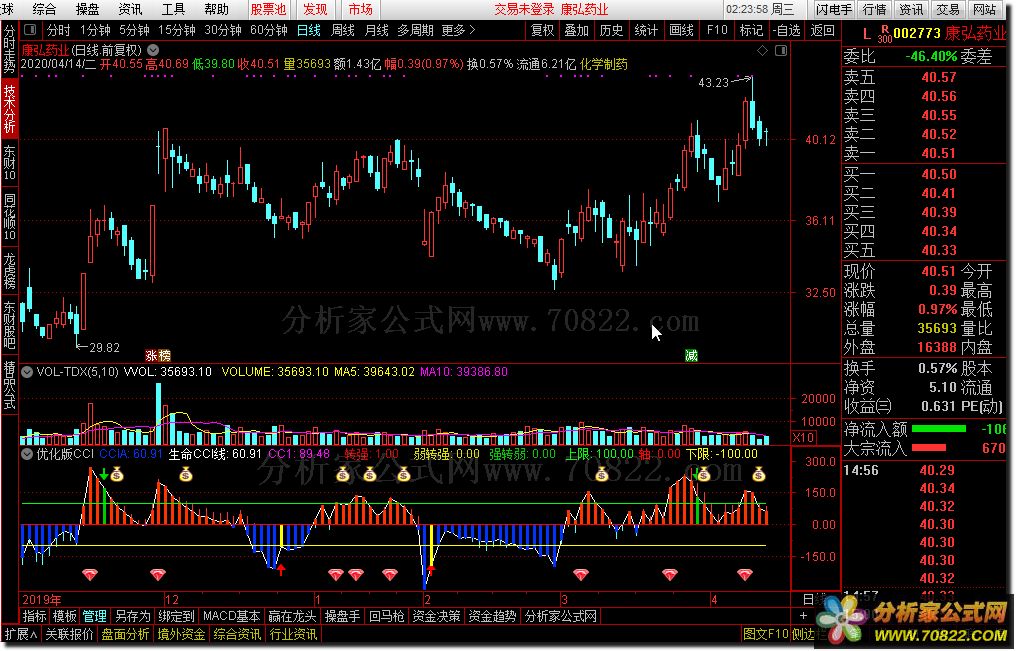
Task: Click the 历史 toolbar button
Action: 611,30
